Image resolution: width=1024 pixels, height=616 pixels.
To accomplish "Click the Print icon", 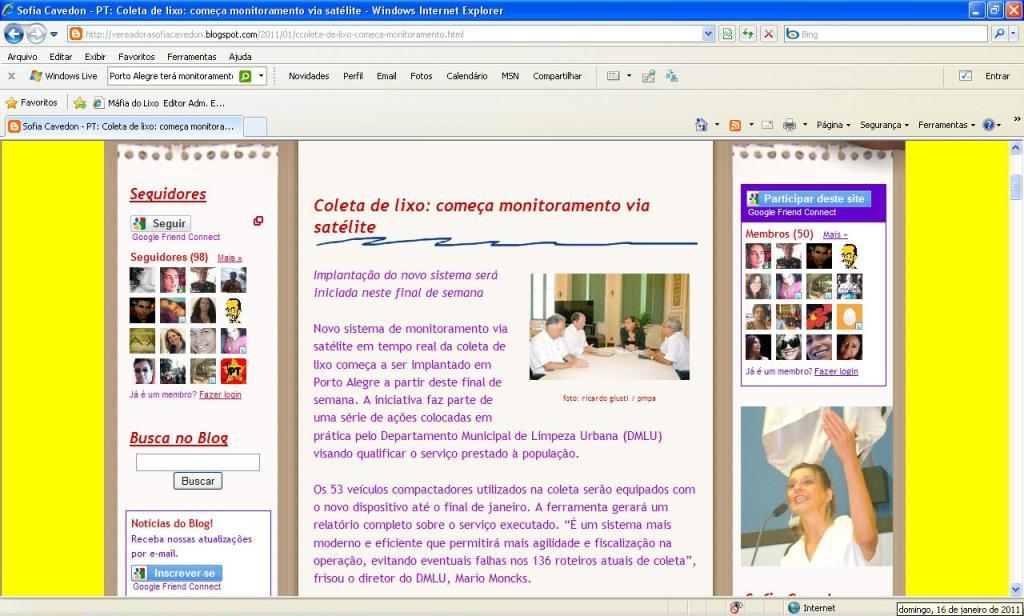I will click(789, 125).
